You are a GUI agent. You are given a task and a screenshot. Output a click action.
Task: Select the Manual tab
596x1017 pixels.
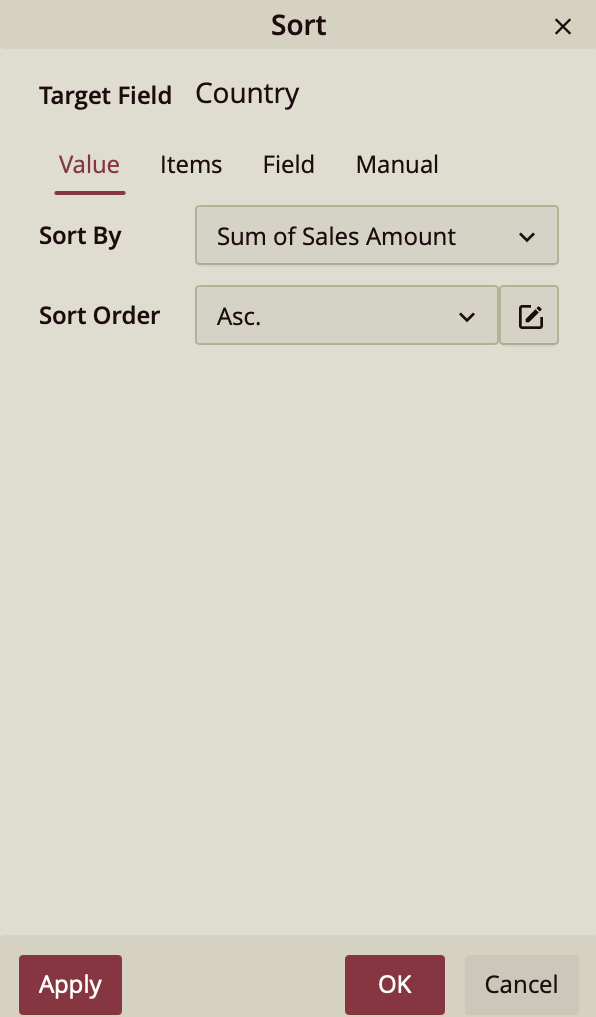397,165
